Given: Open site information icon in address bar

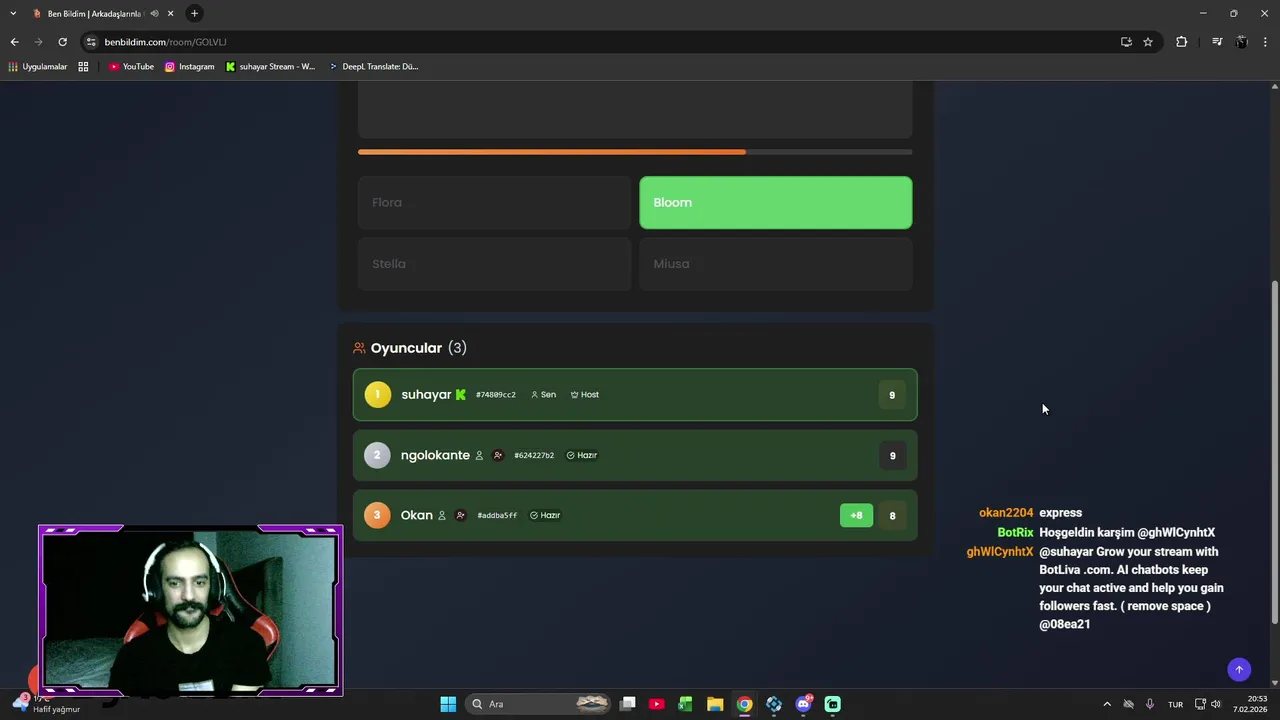Looking at the screenshot, I should 91,42.
